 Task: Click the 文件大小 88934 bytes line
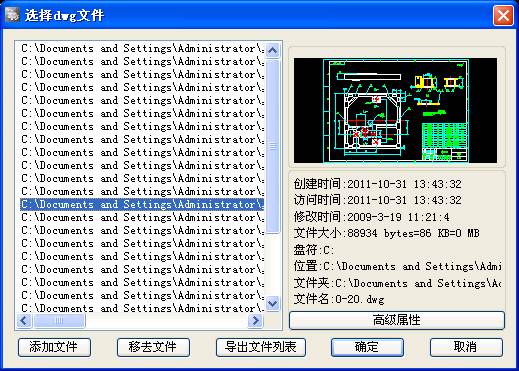387,233
